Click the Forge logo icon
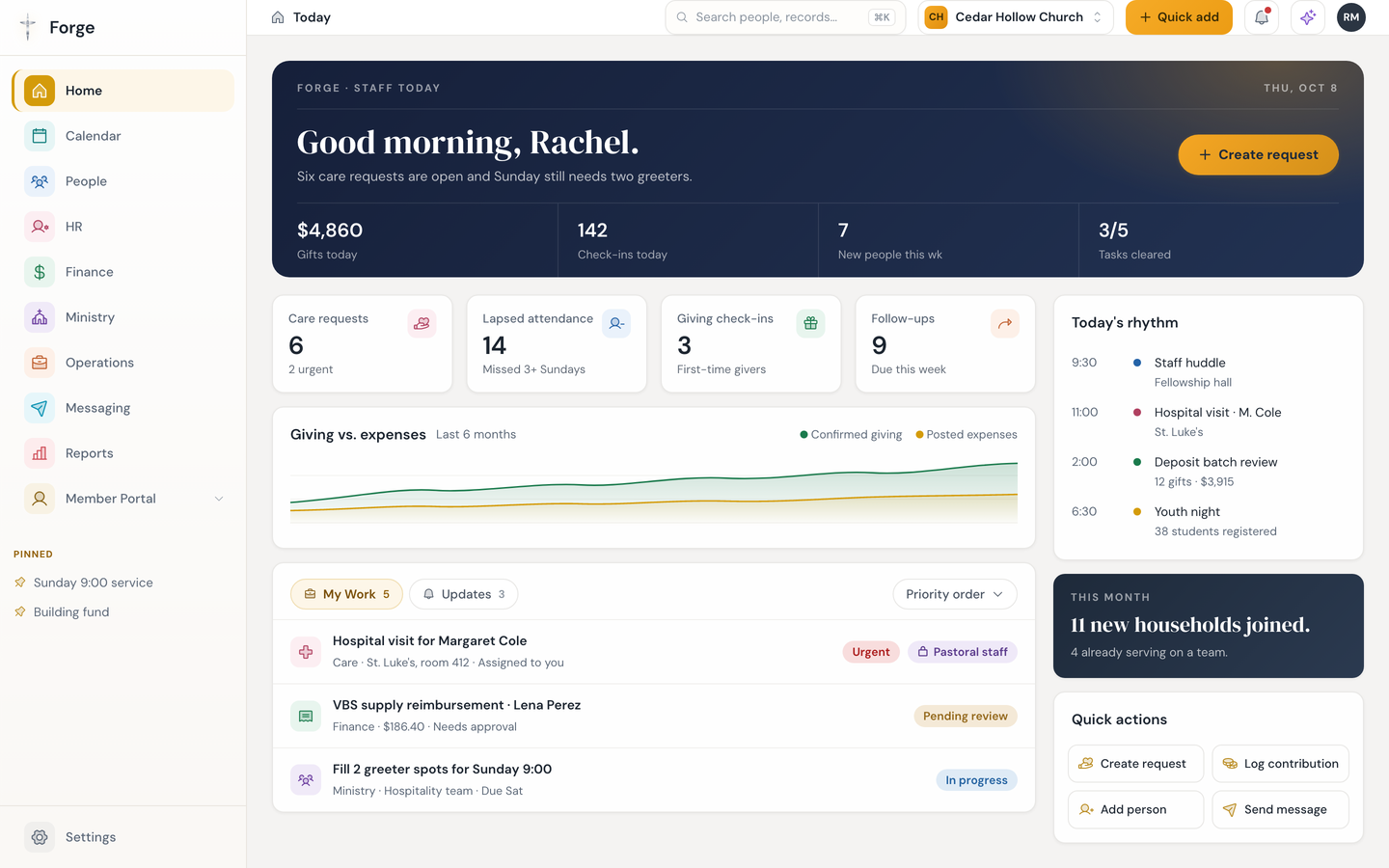 [28, 27]
